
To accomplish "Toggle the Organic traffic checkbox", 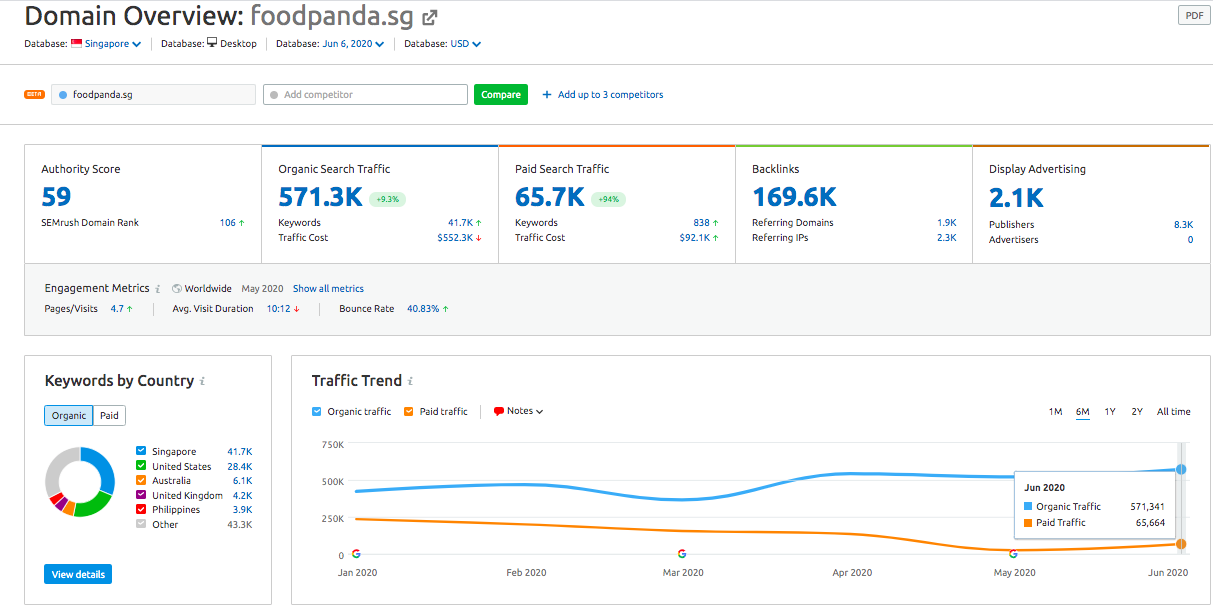I will click(317, 411).
